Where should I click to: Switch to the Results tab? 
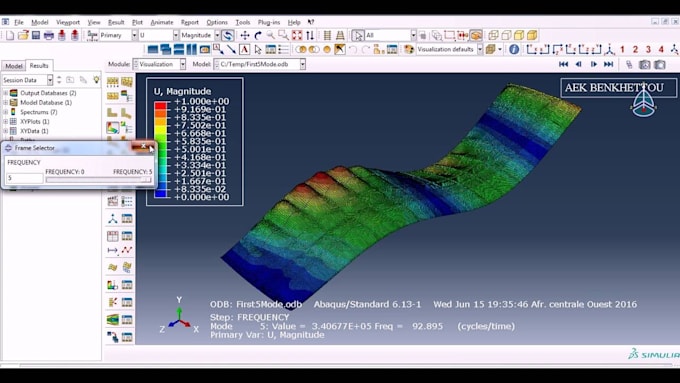[x=39, y=65]
